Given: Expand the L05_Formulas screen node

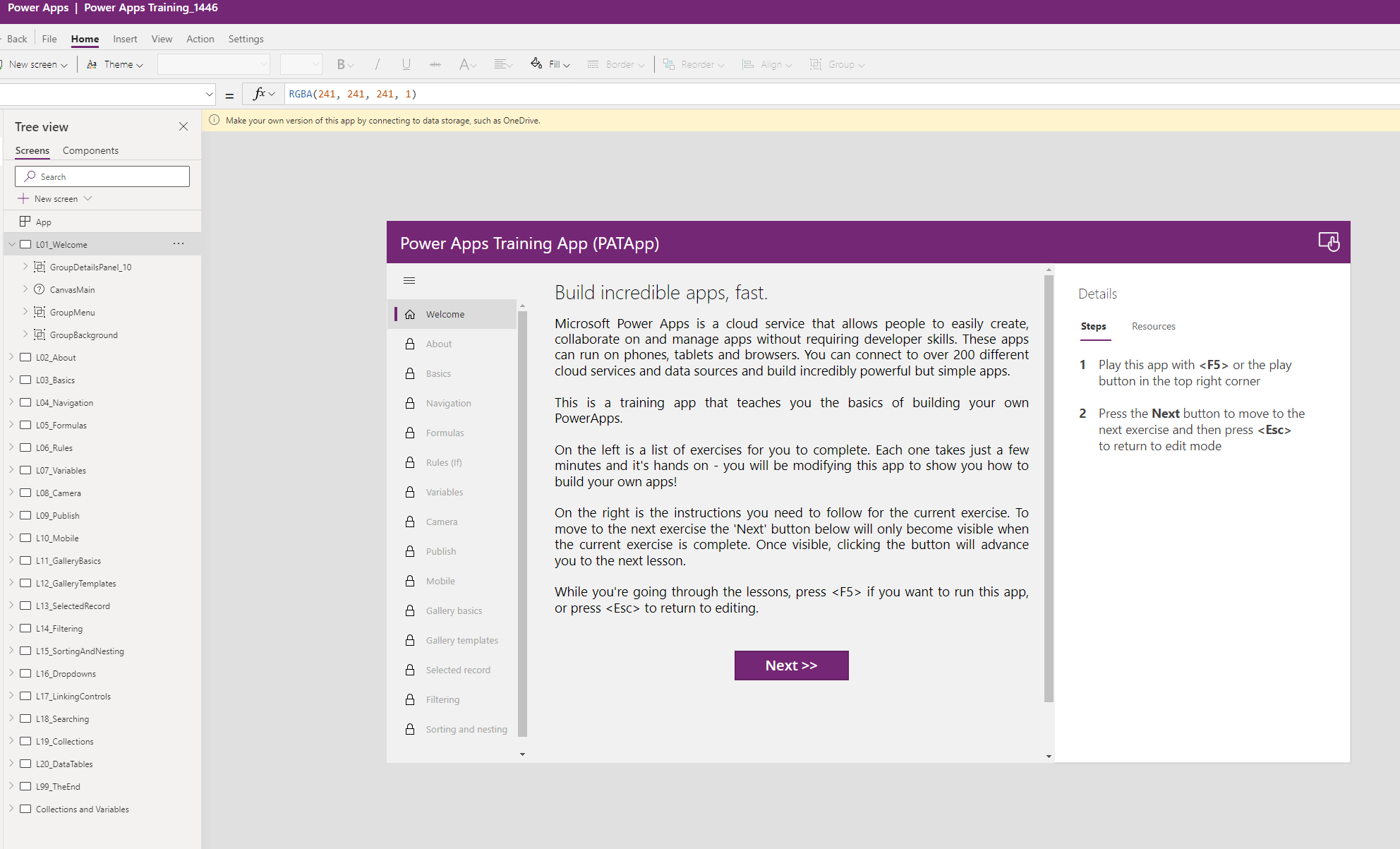Looking at the screenshot, I should [x=12, y=424].
